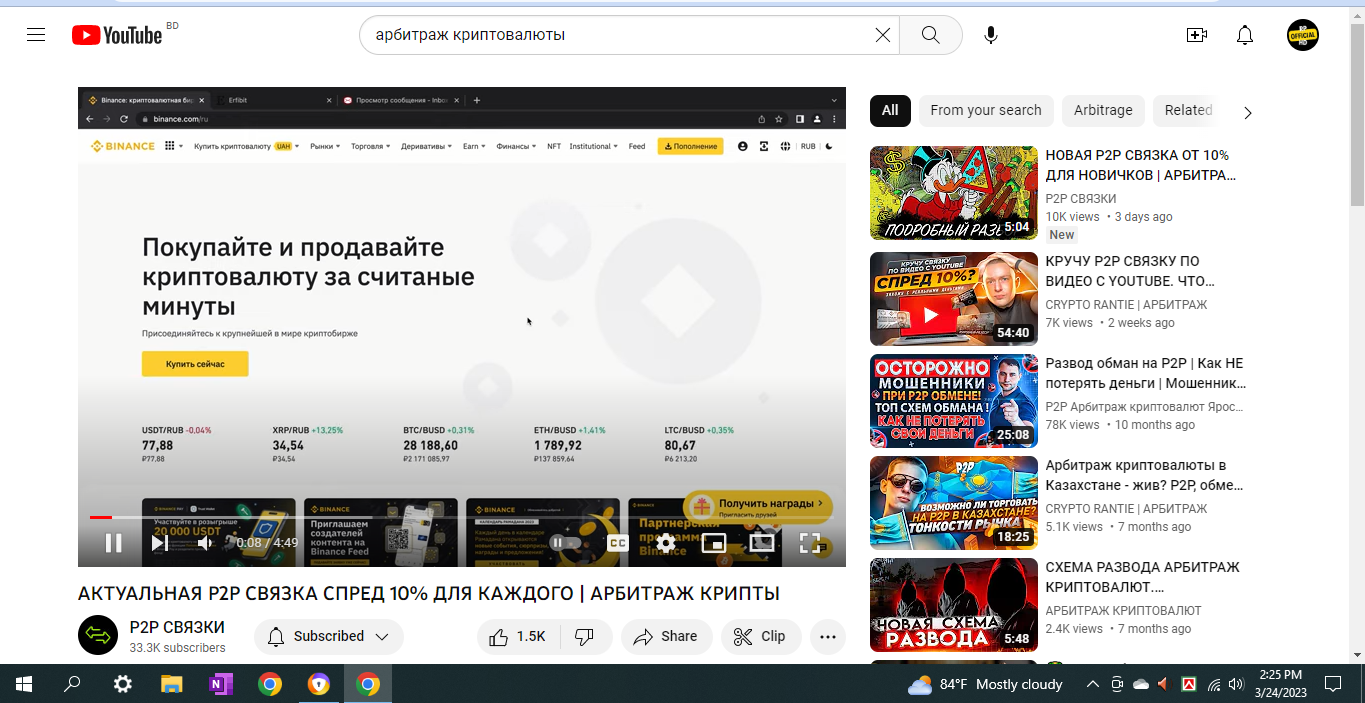
Task: Open account avatar menu
Action: 1302,35
